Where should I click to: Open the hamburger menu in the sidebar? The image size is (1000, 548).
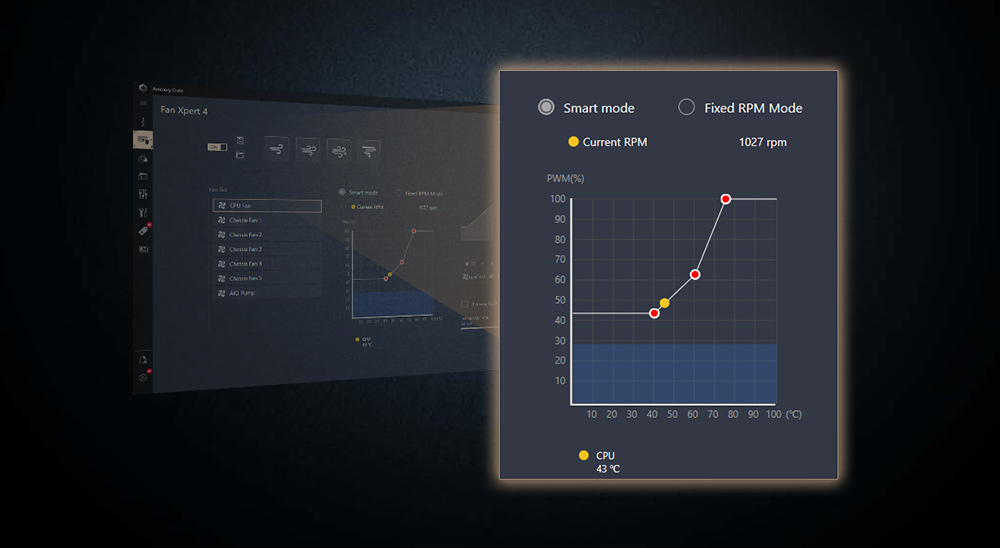(143, 103)
